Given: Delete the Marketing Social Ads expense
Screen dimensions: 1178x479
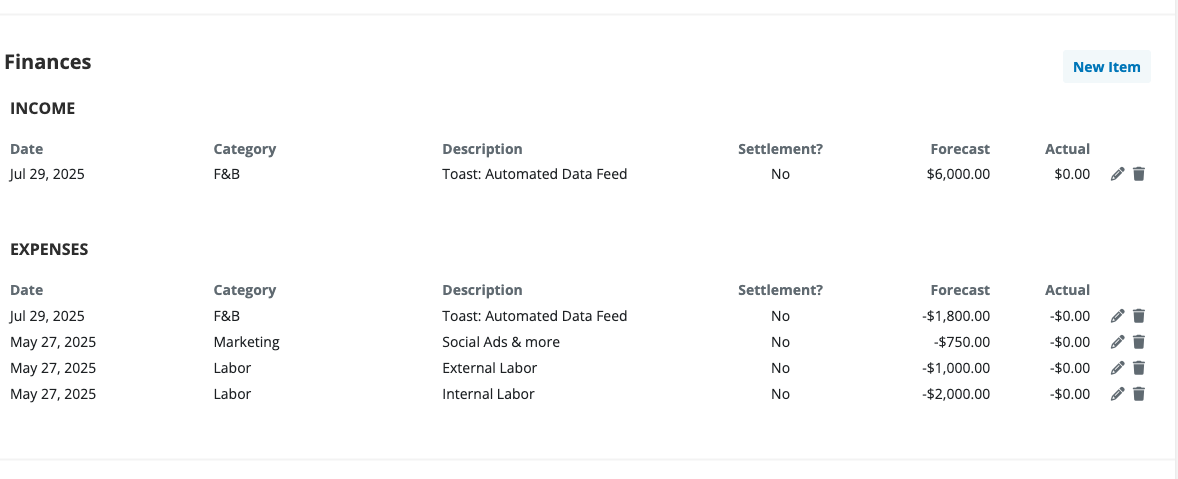Looking at the screenshot, I should [x=1139, y=342].
